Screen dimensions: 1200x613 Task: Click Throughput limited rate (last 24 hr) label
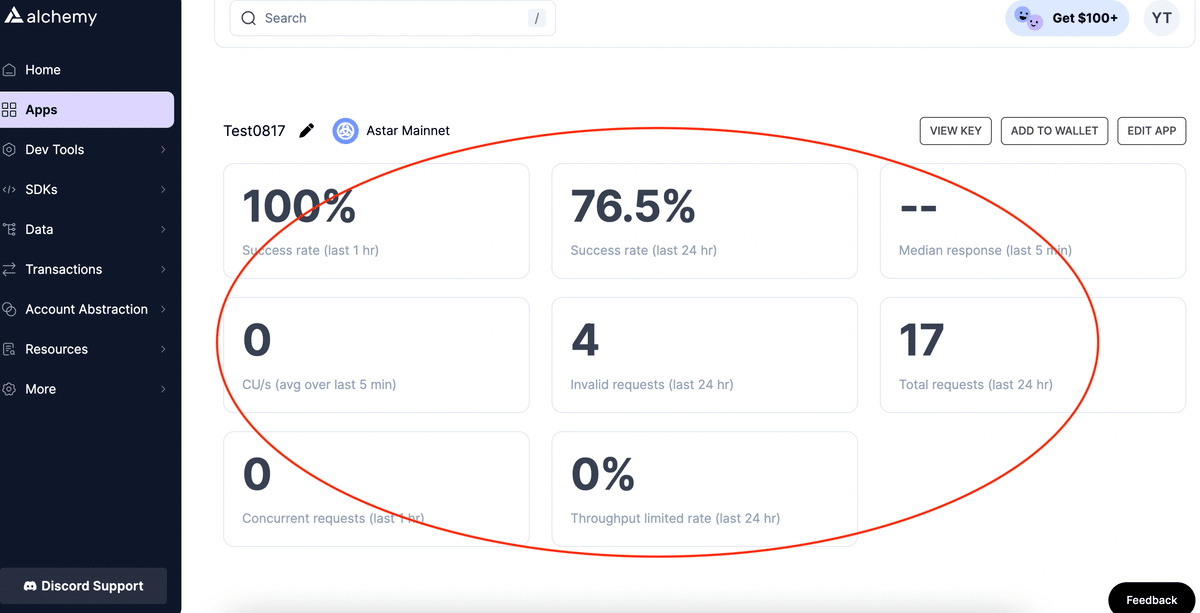(x=675, y=518)
